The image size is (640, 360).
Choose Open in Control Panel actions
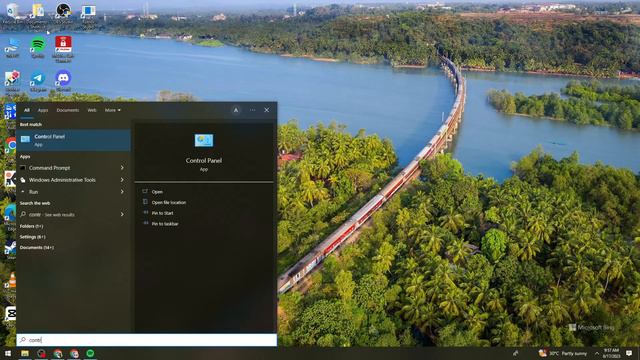click(157, 192)
